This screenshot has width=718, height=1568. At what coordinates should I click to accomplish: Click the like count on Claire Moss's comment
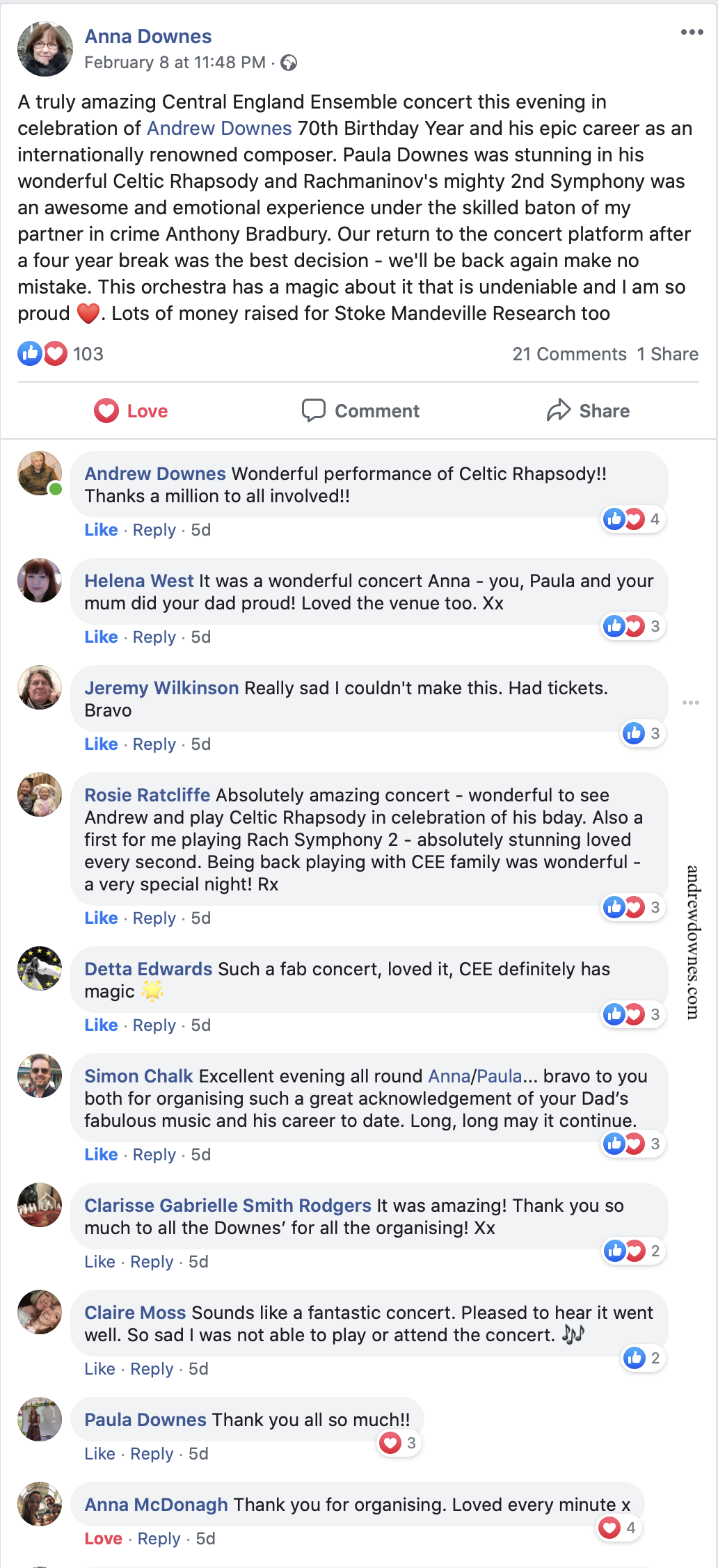tap(642, 1358)
